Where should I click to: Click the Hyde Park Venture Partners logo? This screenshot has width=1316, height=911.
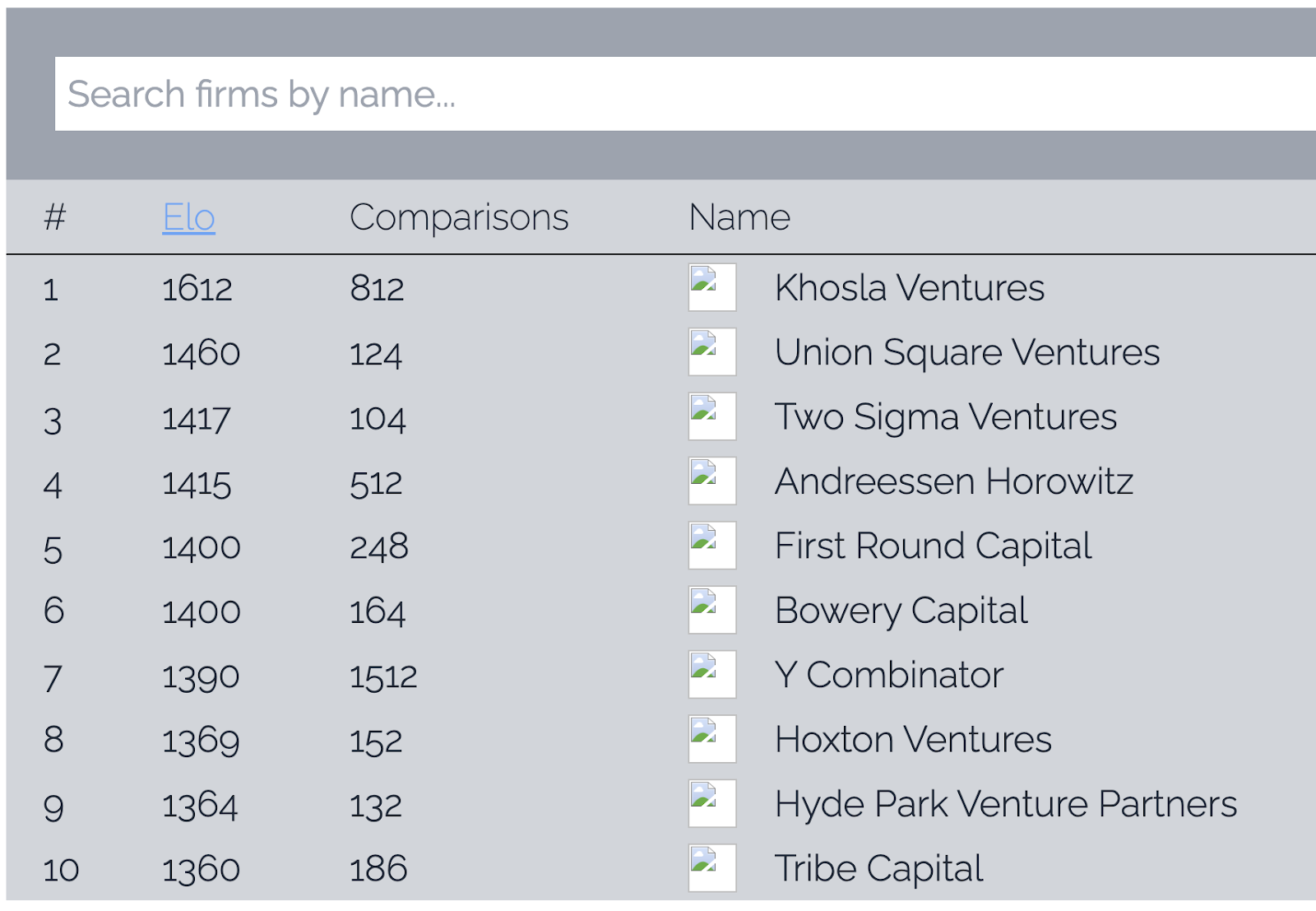tap(712, 803)
